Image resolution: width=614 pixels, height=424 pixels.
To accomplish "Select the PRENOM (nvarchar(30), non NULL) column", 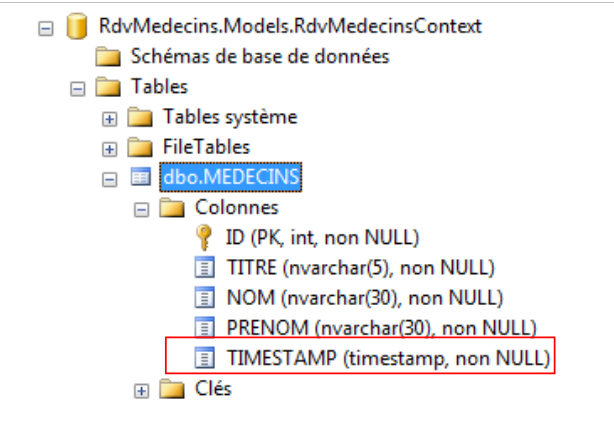I will pos(365,327).
